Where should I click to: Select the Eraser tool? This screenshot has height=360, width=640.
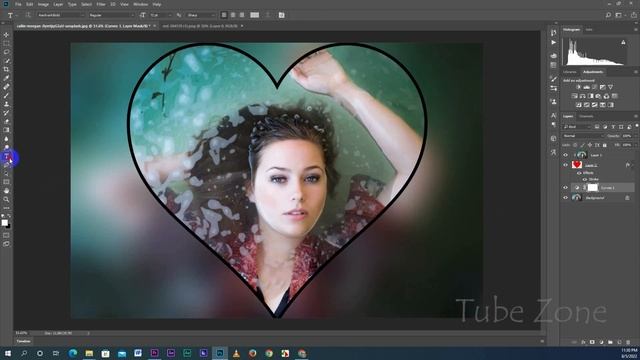[x=6, y=122]
